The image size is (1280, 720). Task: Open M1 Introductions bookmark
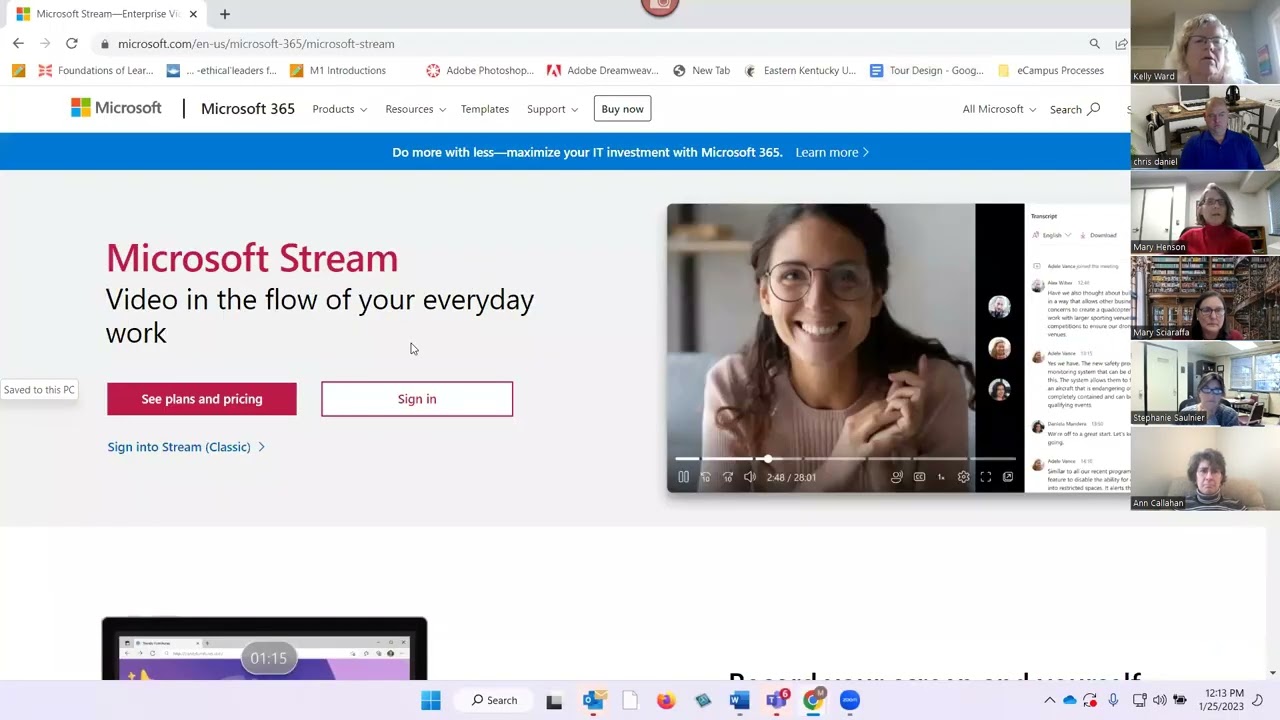click(337, 71)
